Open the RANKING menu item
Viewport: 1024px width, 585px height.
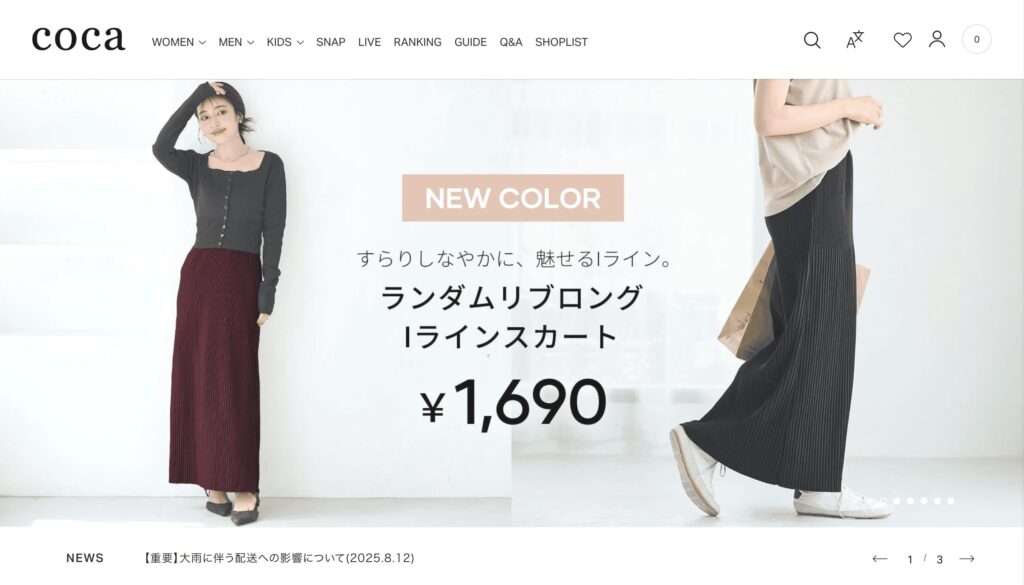pyautogui.click(x=417, y=42)
